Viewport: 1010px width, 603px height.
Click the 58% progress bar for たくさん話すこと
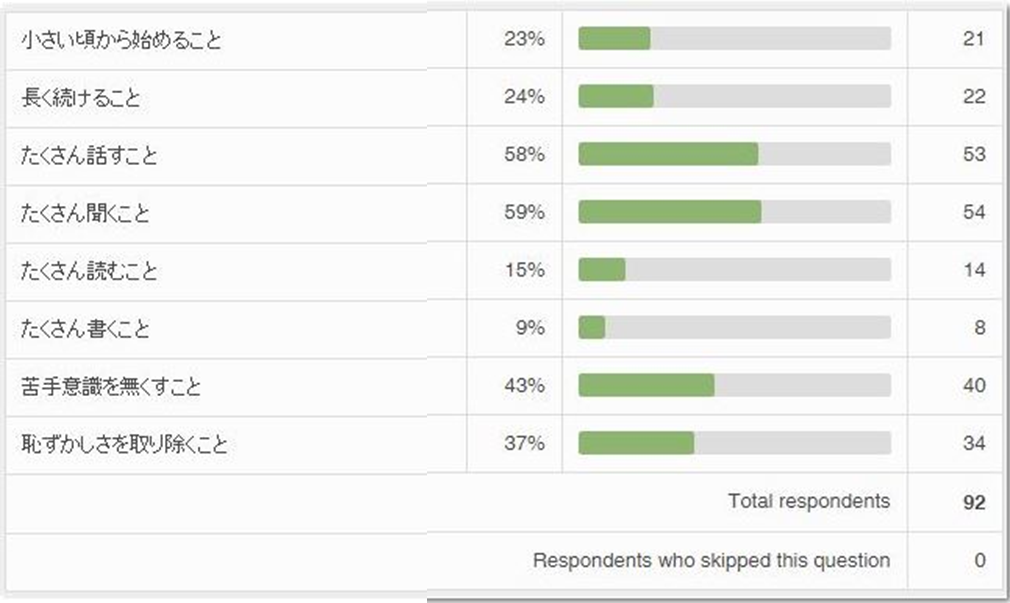[x=734, y=155]
